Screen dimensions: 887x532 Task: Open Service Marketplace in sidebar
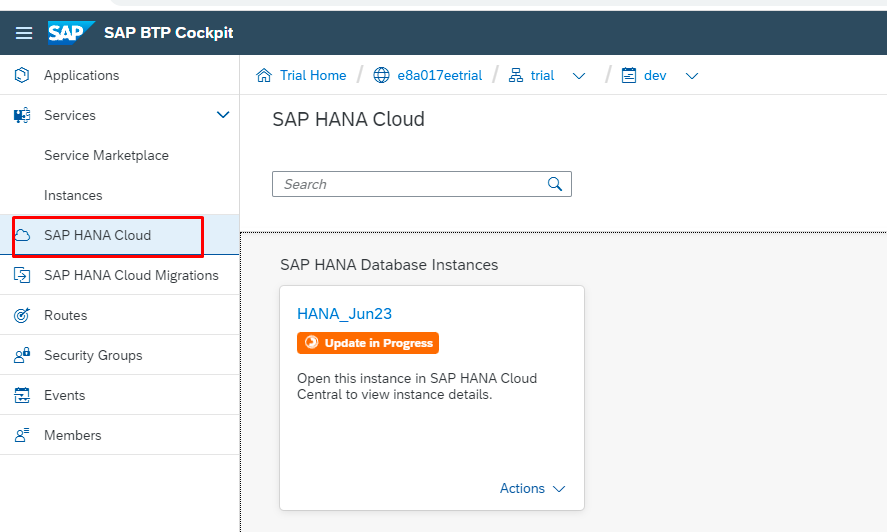click(106, 155)
